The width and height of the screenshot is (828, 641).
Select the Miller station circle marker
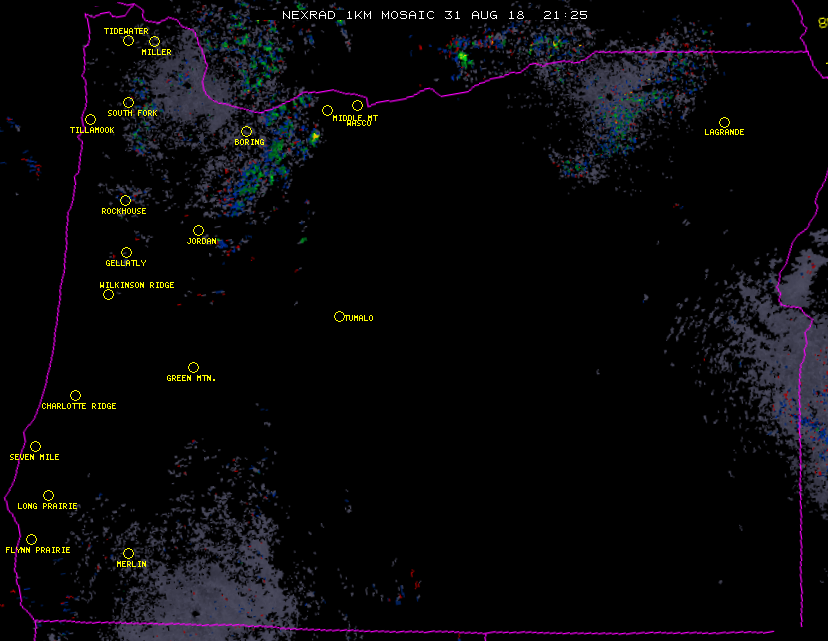(x=154, y=42)
